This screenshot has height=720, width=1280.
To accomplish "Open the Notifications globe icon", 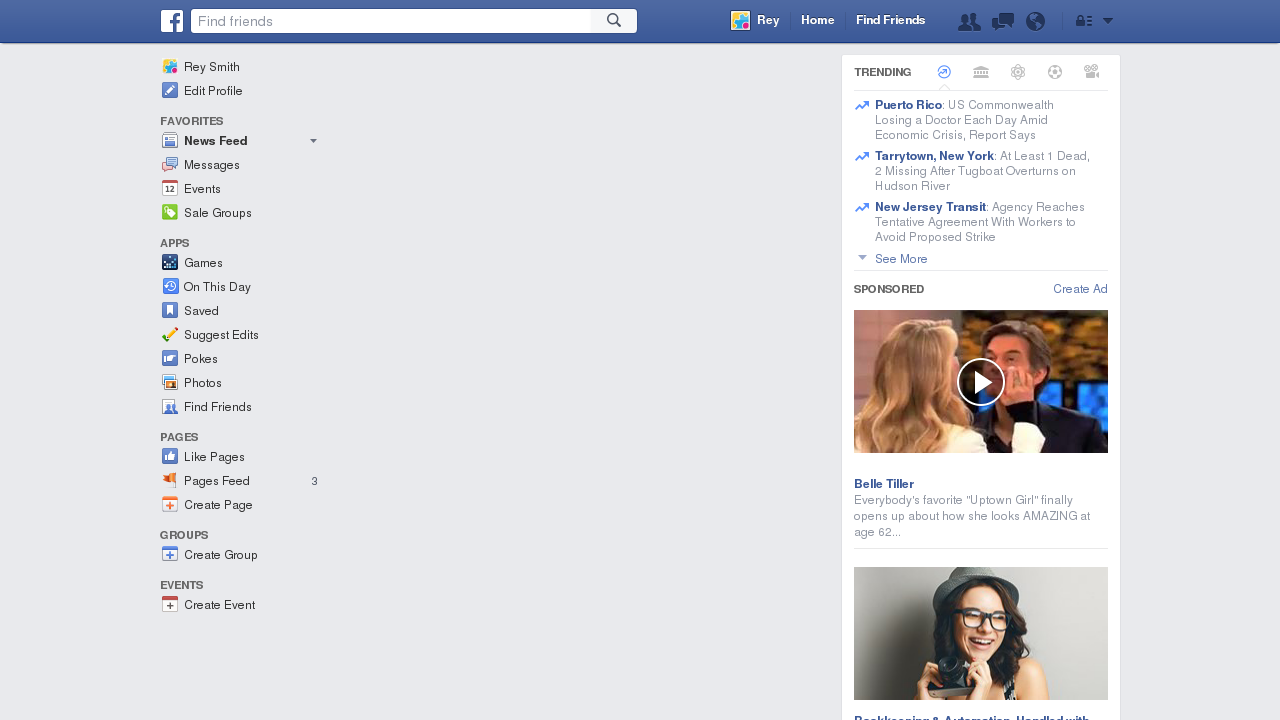I will click(x=1036, y=21).
